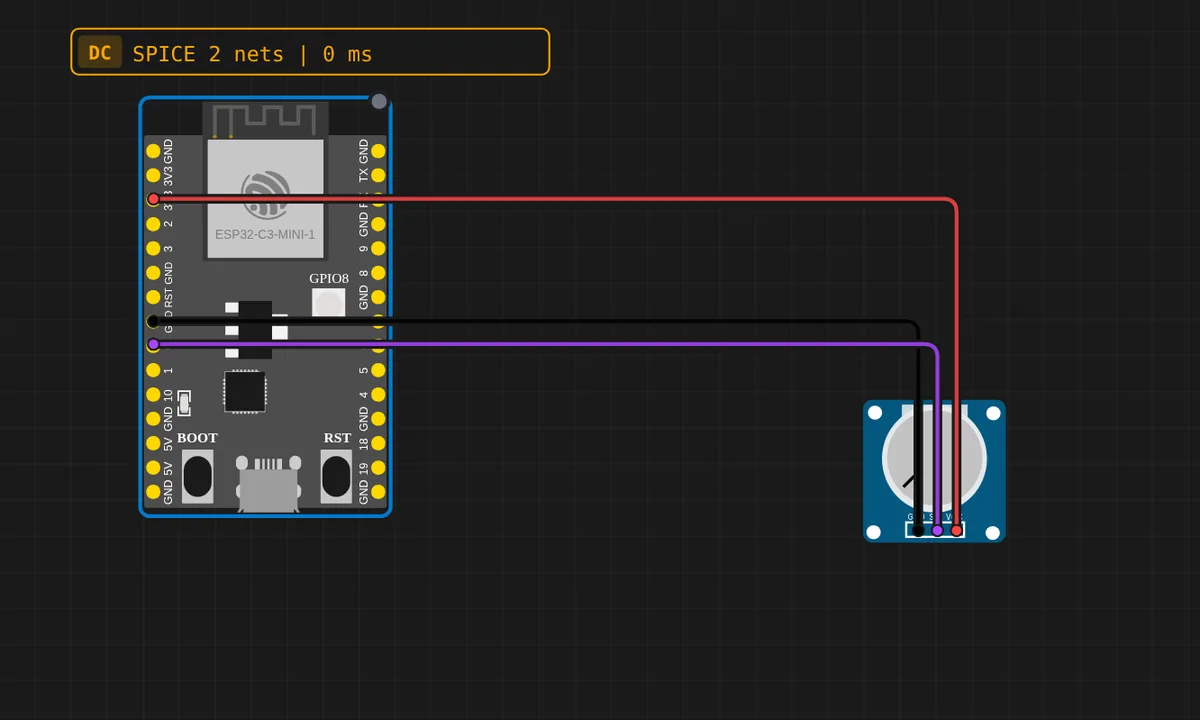Viewport: 1200px width, 720px height.
Task: Click the GND pin where the black wire starts
Action: click(153, 321)
